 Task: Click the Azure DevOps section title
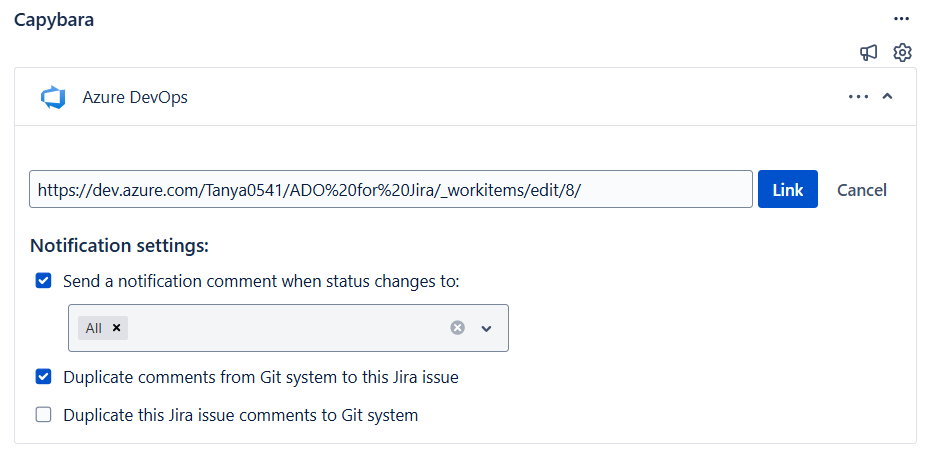pyautogui.click(x=135, y=97)
